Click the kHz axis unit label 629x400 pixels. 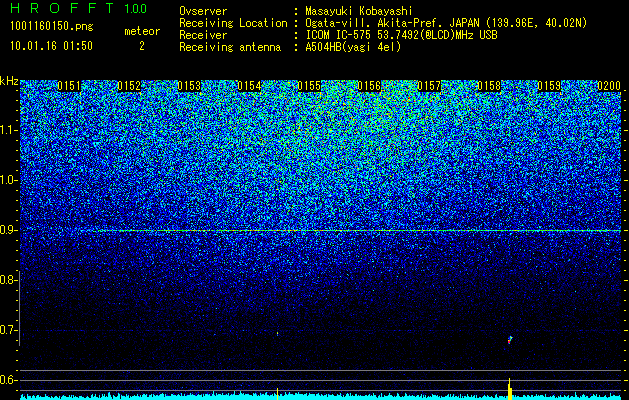point(9,81)
